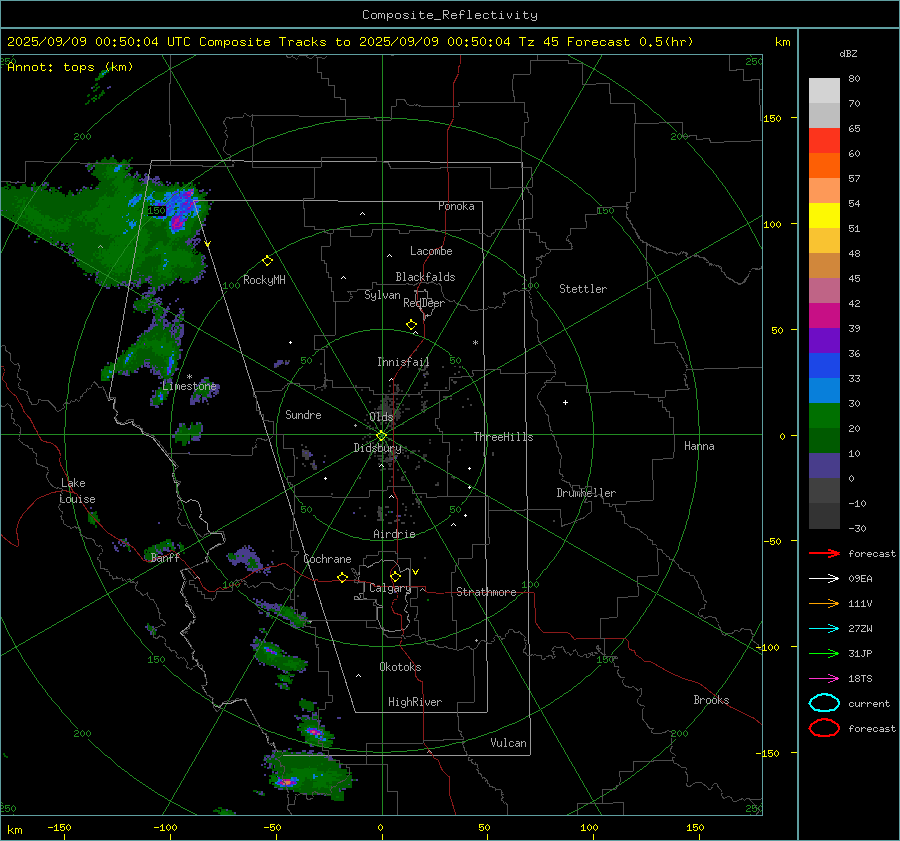Click the Limestone label

[x=189, y=386]
